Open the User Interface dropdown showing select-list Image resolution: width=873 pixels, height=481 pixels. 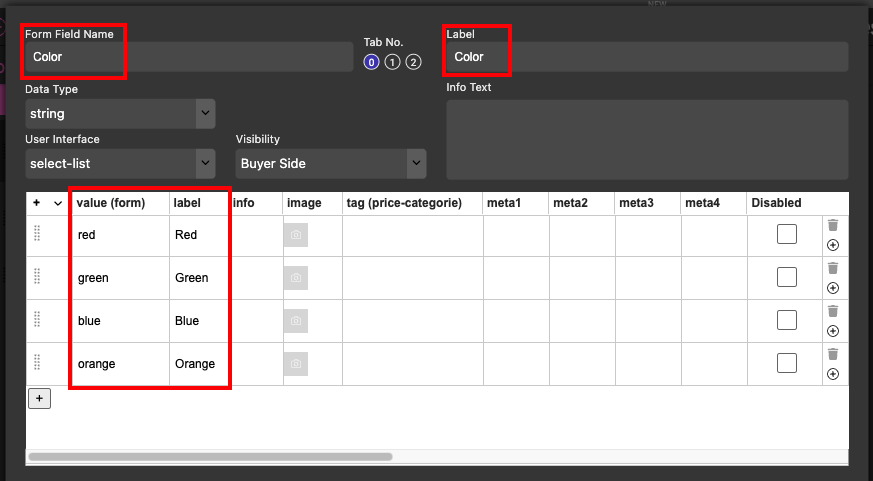[x=120, y=164]
